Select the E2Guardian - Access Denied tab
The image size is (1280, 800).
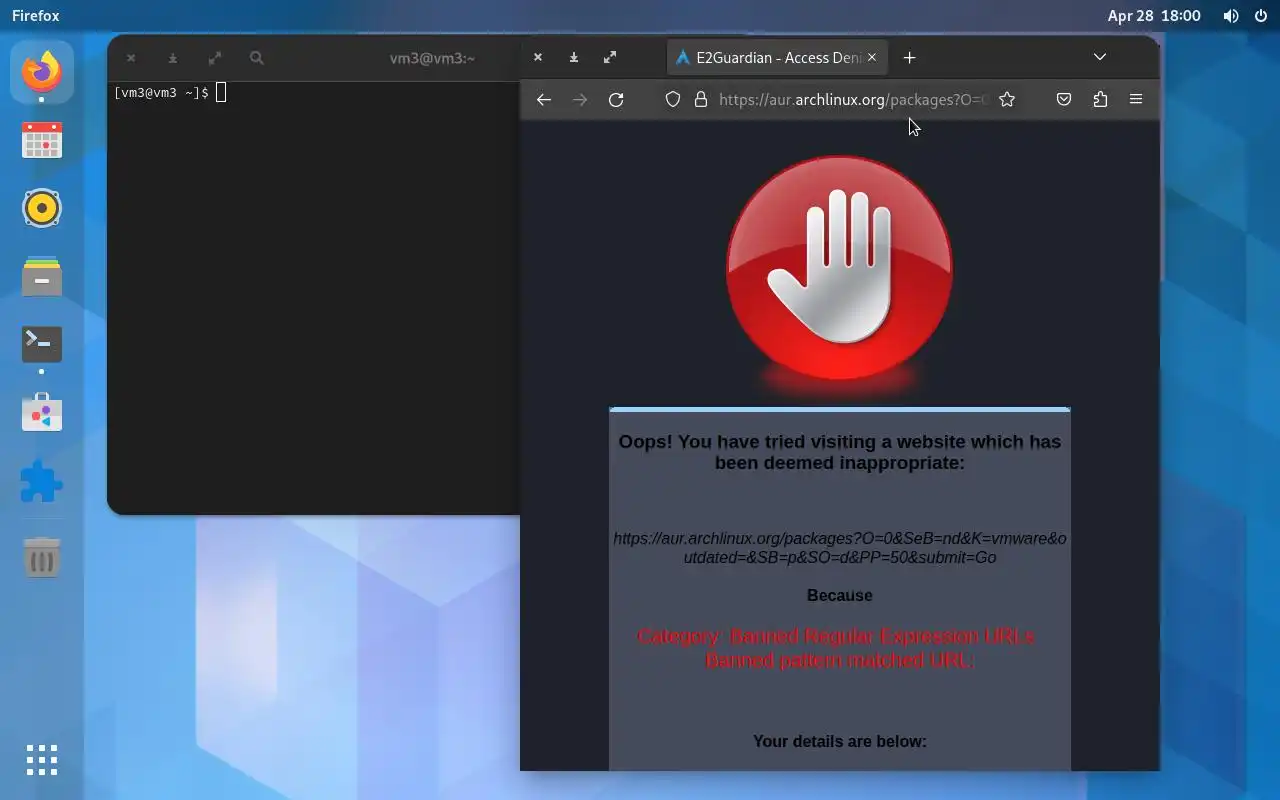[776, 58]
